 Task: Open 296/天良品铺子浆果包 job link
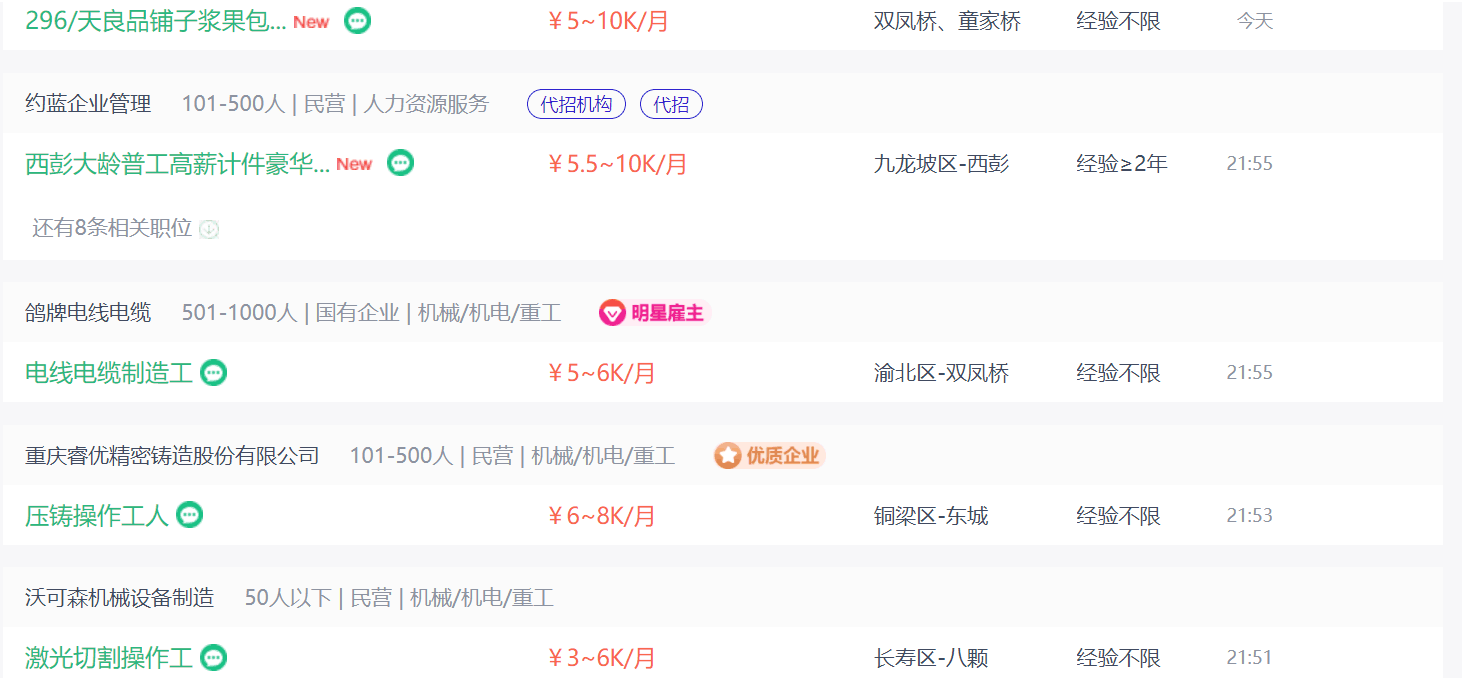(155, 21)
